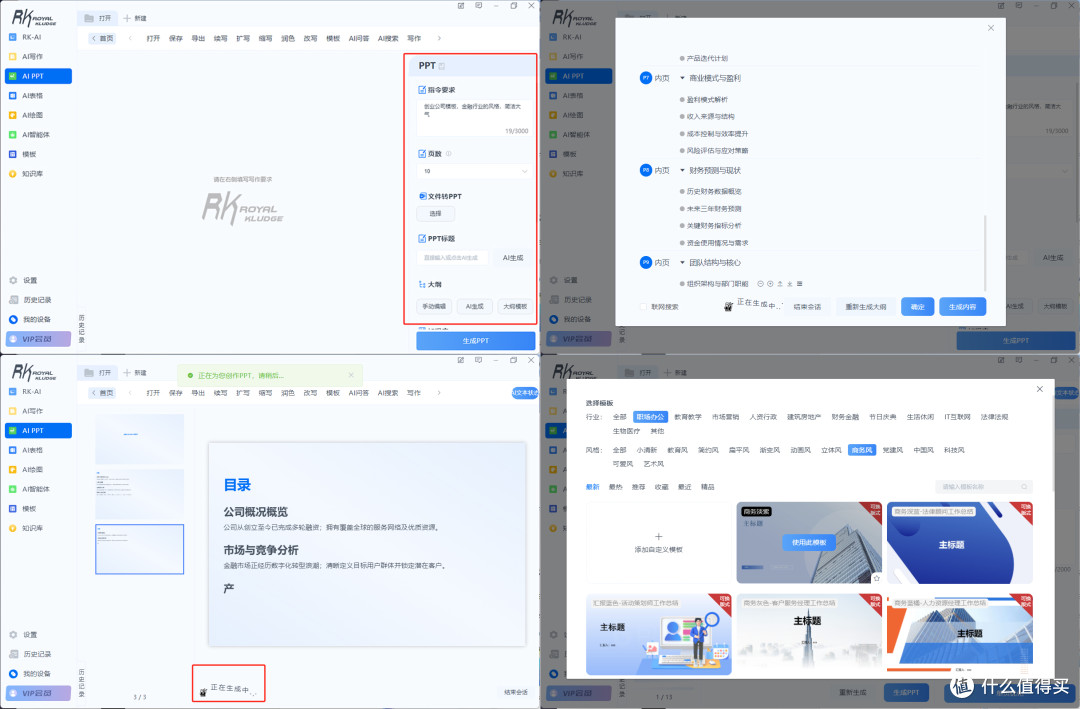The image size is (1080, 709).
Task: Tick the 联网搜索 checkbox in the outline dialog
Action: [x=643, y=307]
